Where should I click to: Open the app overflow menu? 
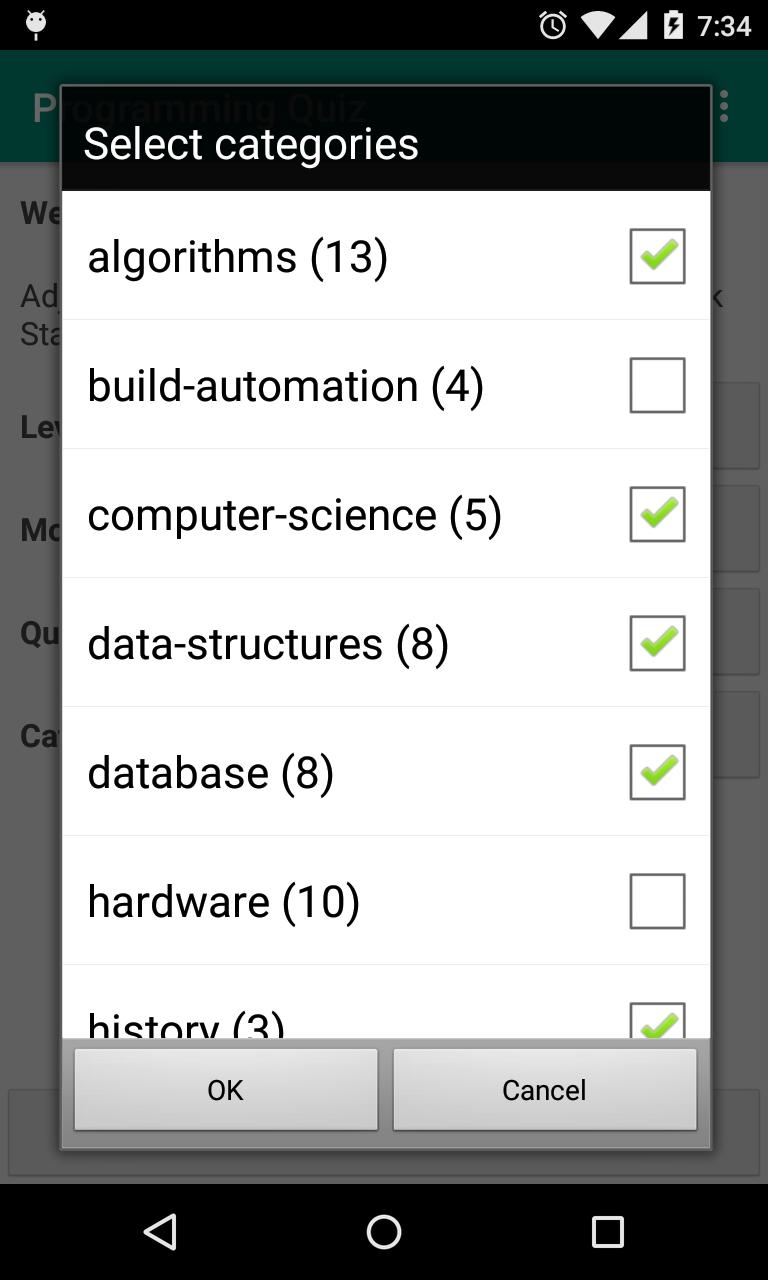pos(723,105)
